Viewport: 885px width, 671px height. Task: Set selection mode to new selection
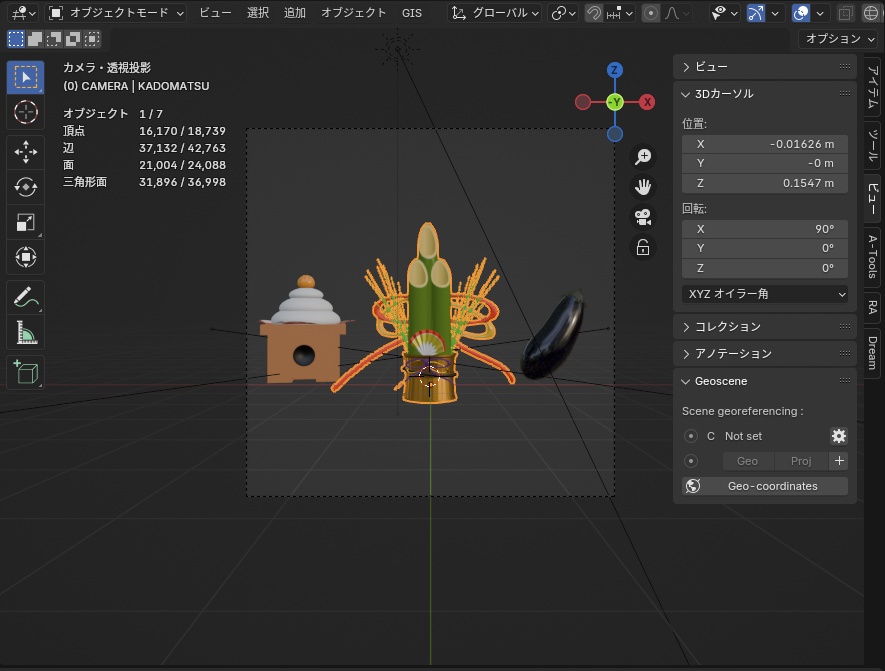(x=16, y=39)
